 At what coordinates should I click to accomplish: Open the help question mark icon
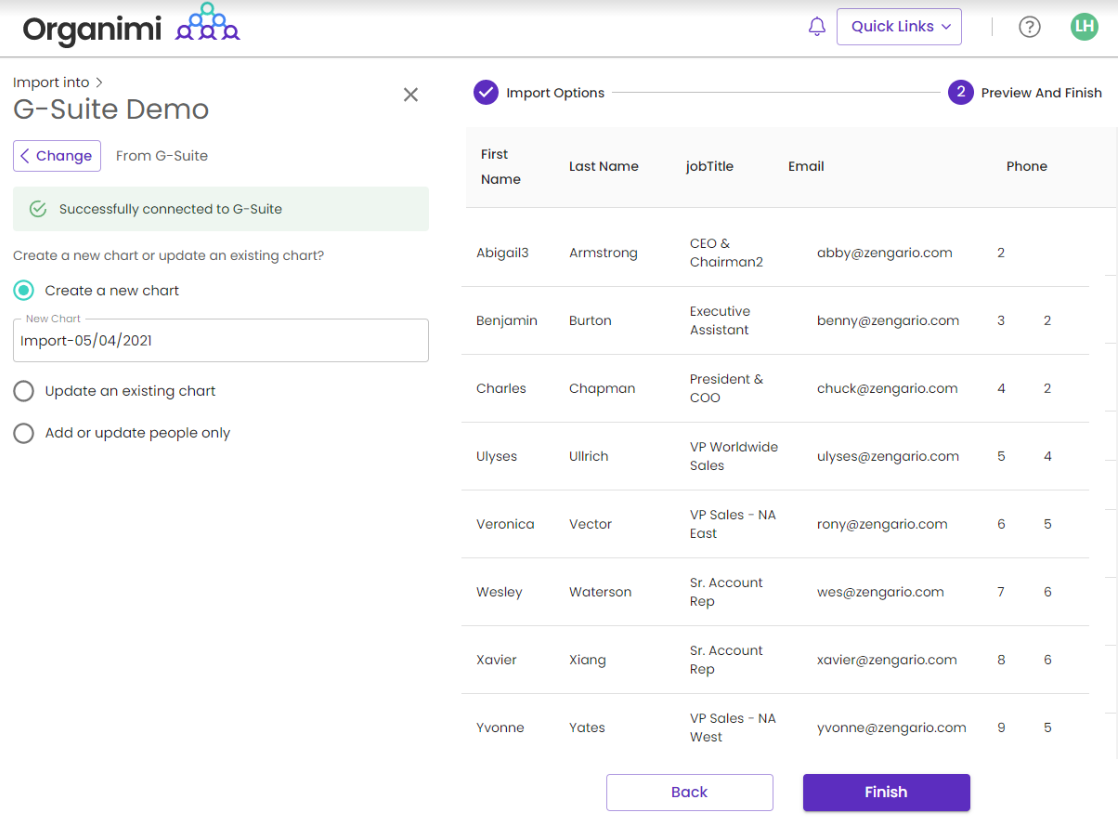point(1029,27)
